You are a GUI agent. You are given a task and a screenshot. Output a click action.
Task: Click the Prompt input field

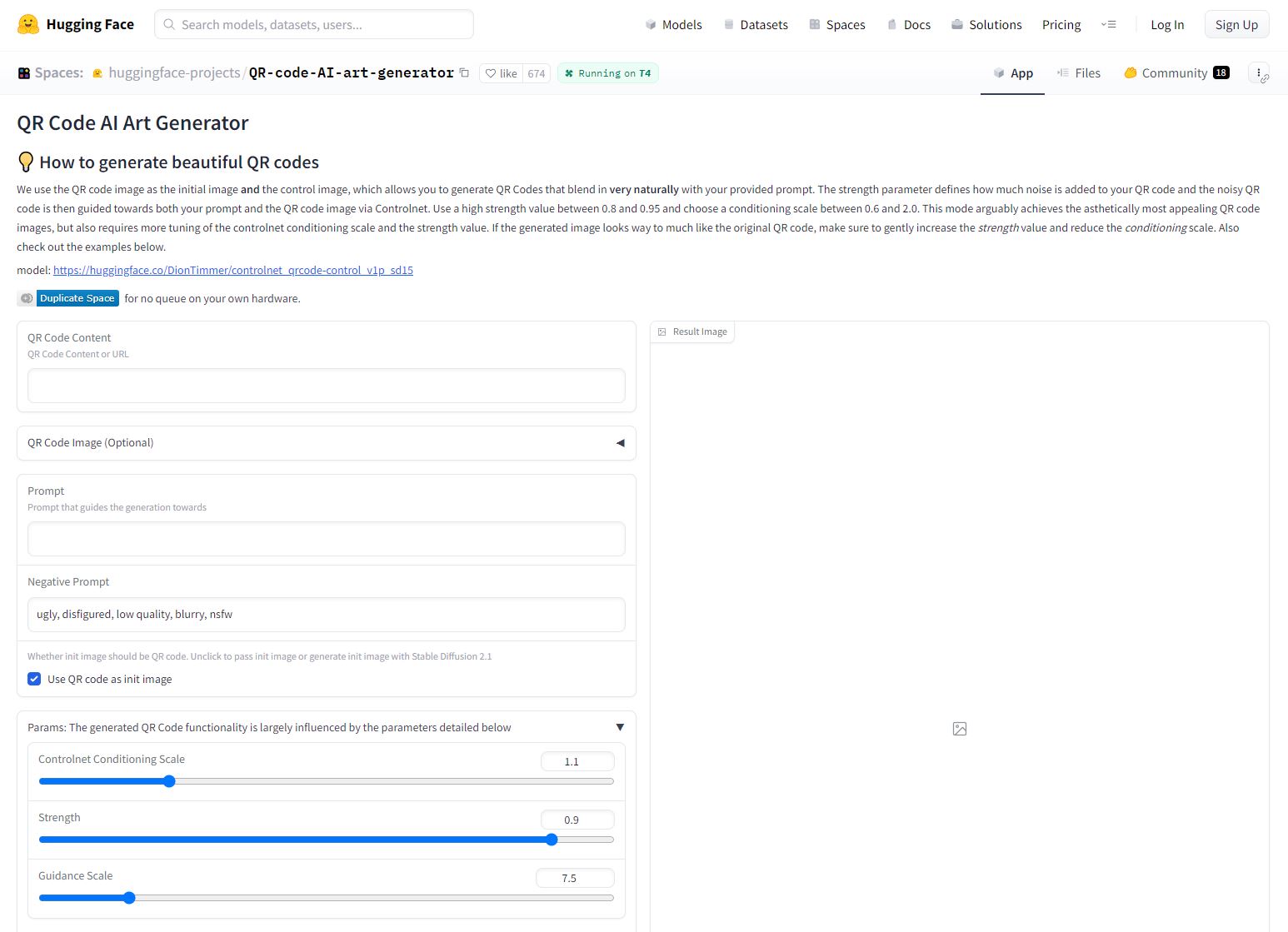pos(327,539)
